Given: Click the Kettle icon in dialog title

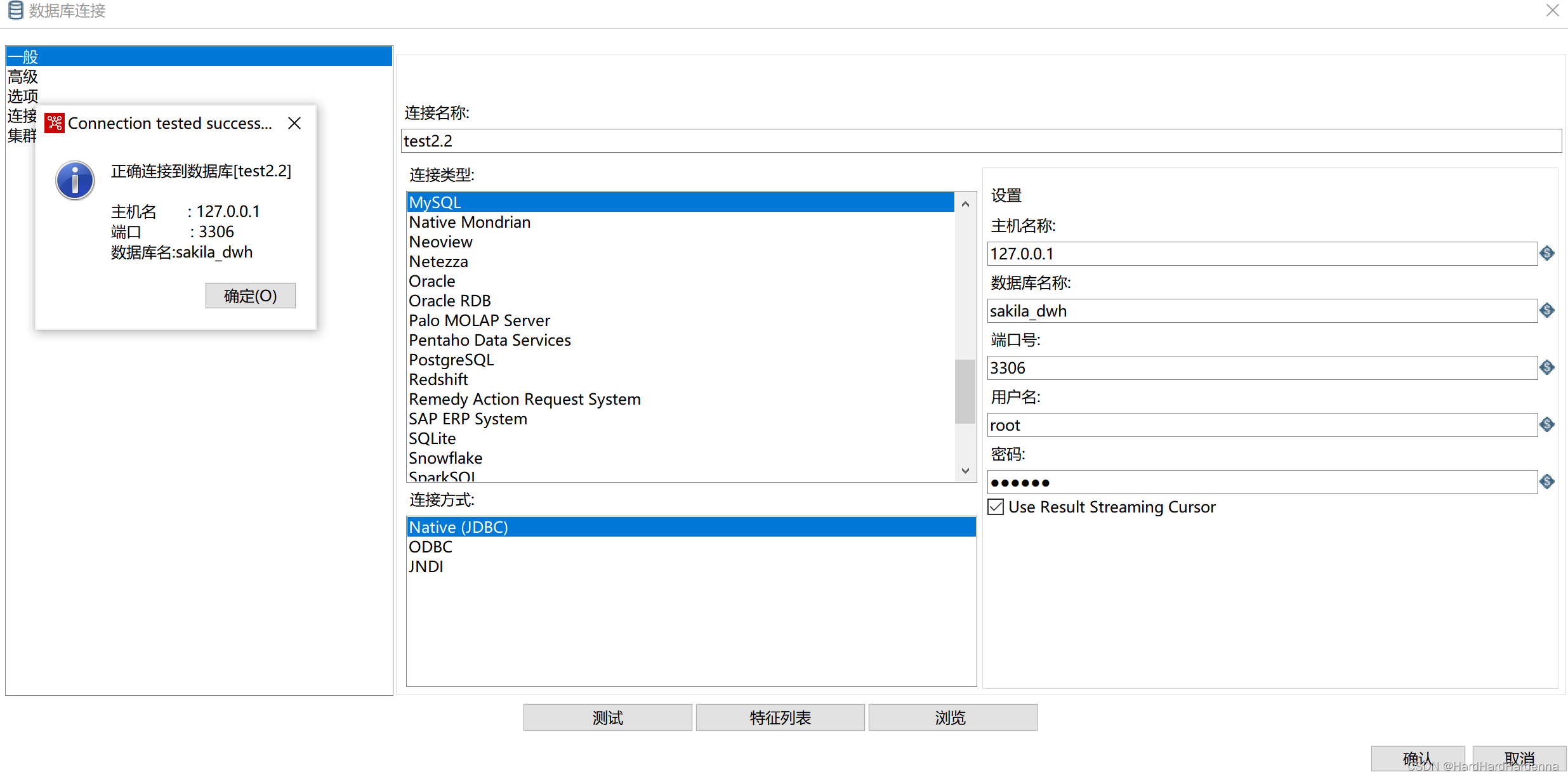Looking at the screenshot, I should tap(55, 123).
